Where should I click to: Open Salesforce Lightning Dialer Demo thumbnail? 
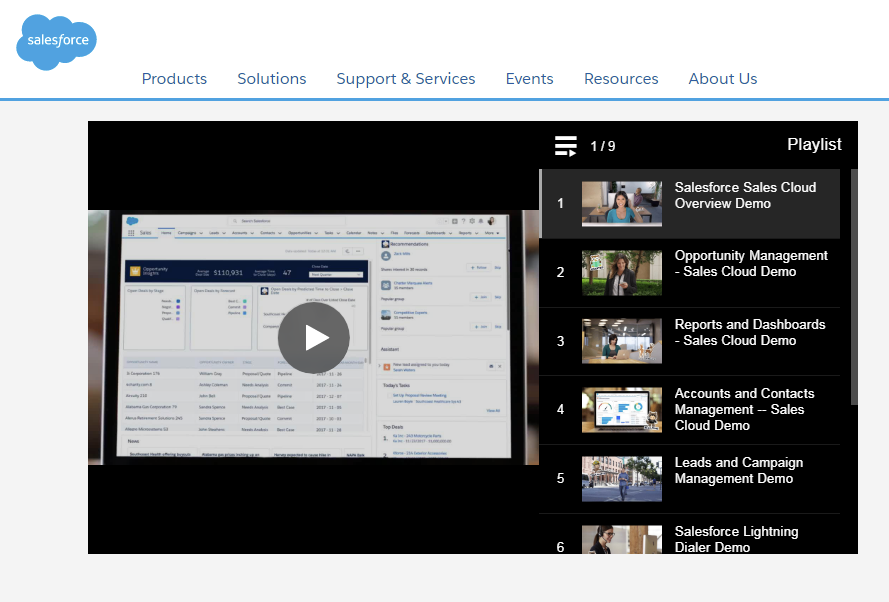[x=621, y=540]
